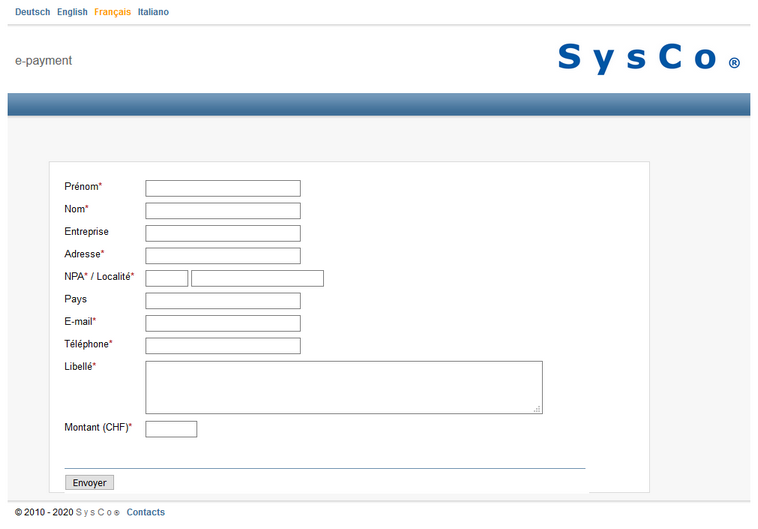Click the e-payment page title
The image size is (758, 529).
[x=44, y=61]
